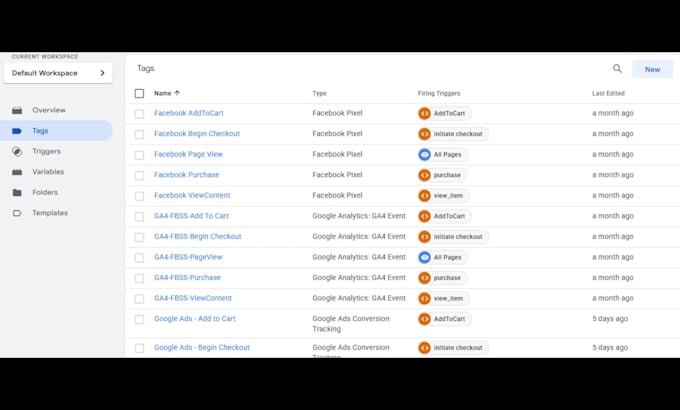This screenshot has height=410, width=680.
Task: Click purchase trigger icon on Facebook Purchase row
Action: (x=424, y=175)
